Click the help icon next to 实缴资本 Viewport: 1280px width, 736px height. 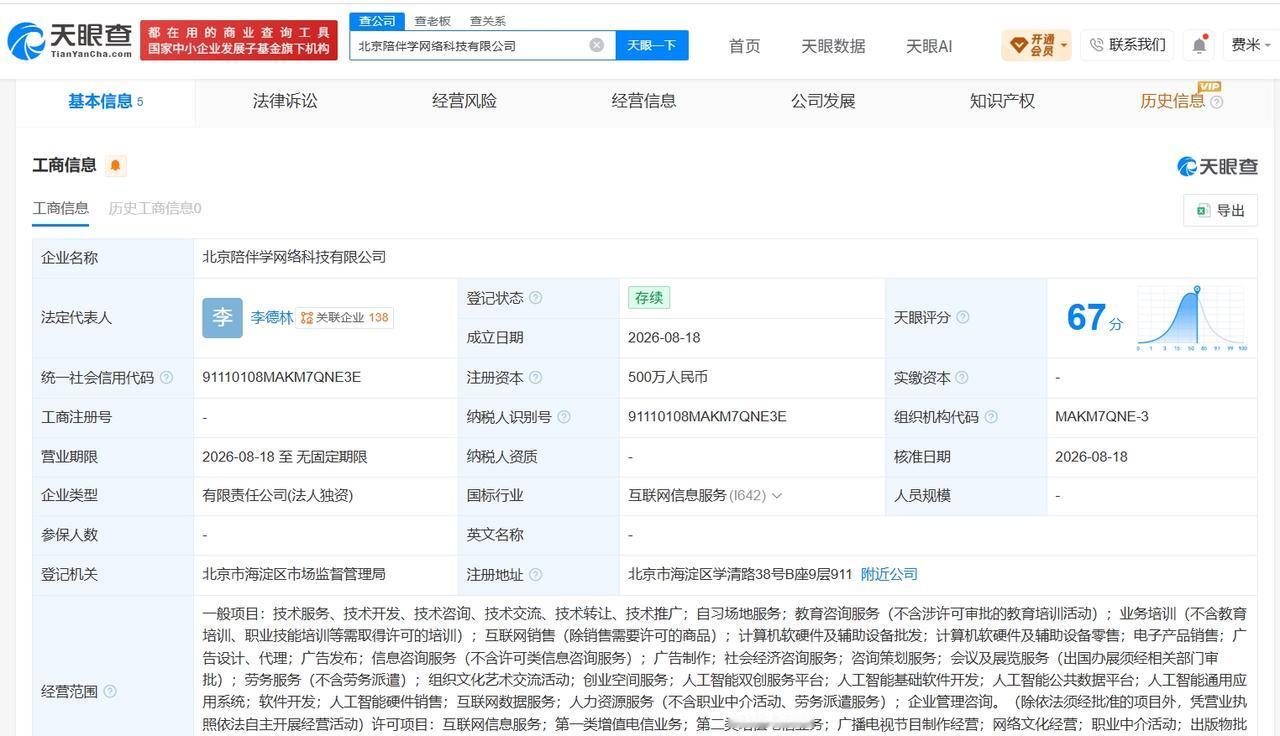click(962, 377)
